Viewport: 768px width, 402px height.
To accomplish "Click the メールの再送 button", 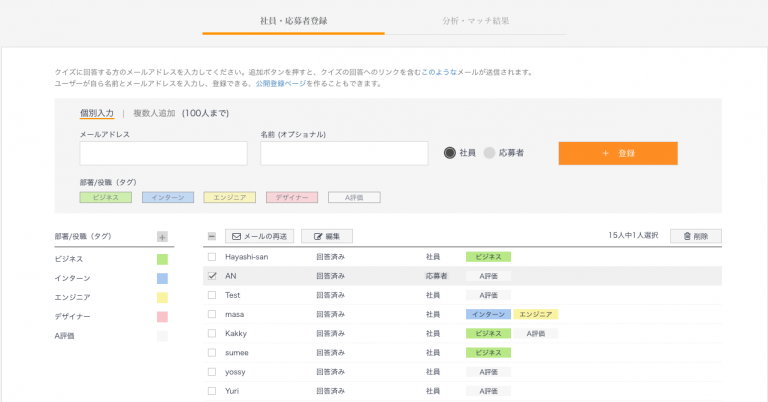I will tap(260, 236).
